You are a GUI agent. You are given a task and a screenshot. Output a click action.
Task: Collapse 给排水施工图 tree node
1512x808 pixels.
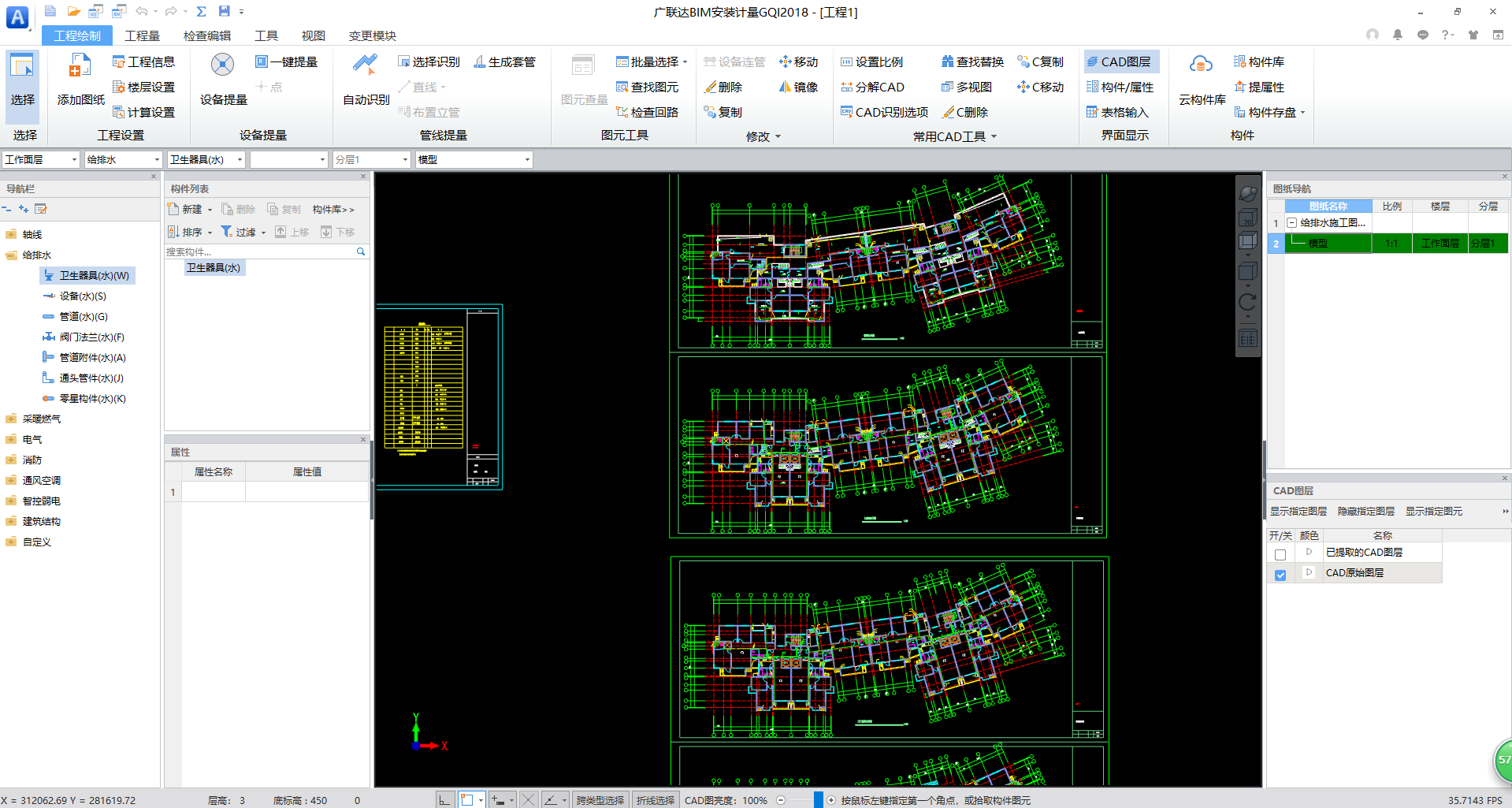click(1291, 223)
